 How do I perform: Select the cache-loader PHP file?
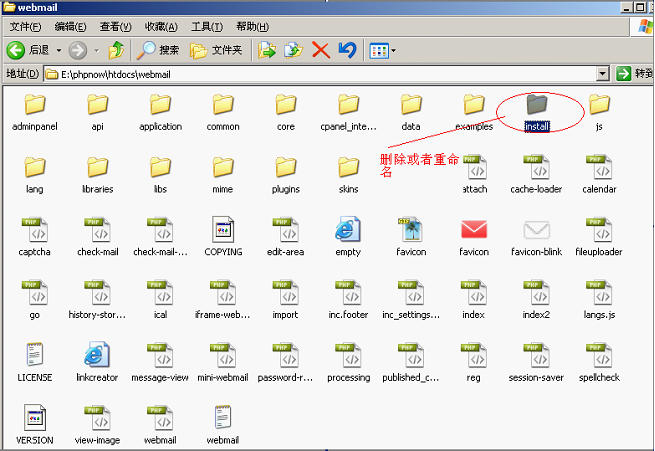[x=536, y=175]
